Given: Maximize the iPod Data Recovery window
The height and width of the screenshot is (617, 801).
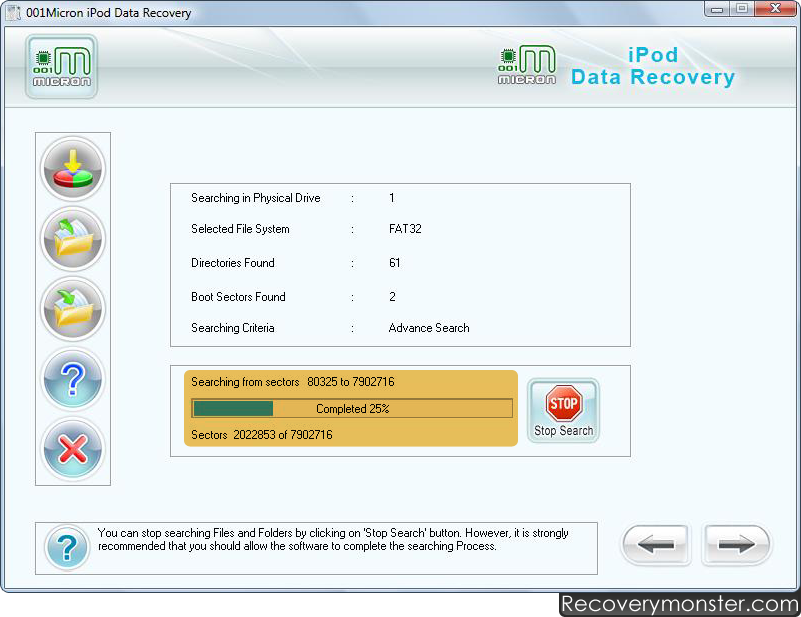Looking at the screenshot, I should tap(742, 9).
